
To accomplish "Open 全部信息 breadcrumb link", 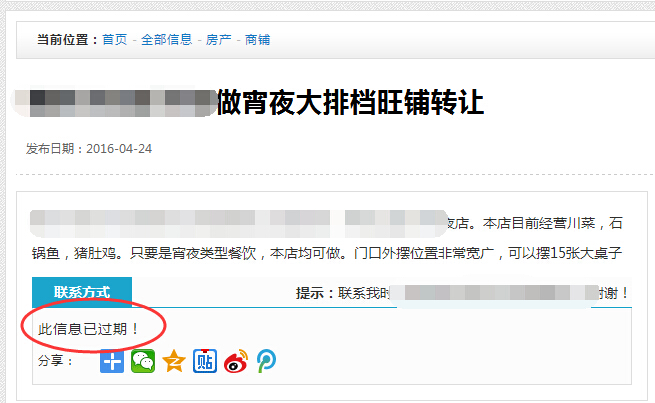I will coord(166,40).
